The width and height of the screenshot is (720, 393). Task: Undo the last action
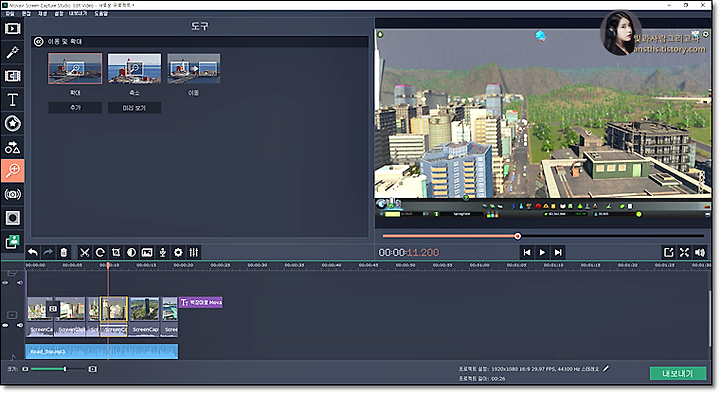(x=33, y=252)
